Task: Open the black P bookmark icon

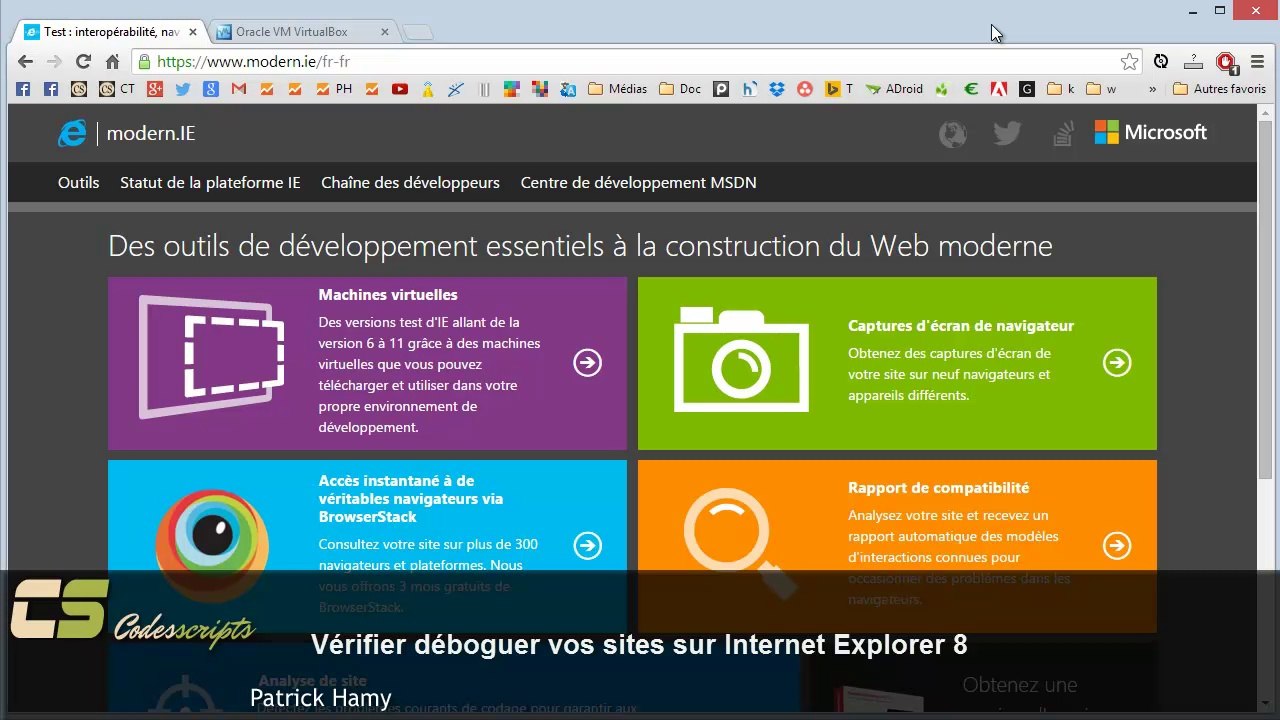Action: [x=721, y=89]
